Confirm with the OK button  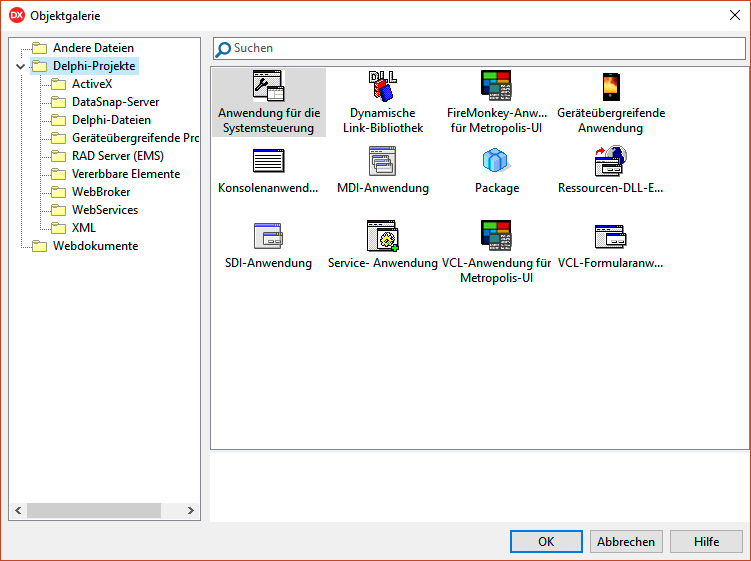point(546,541)
